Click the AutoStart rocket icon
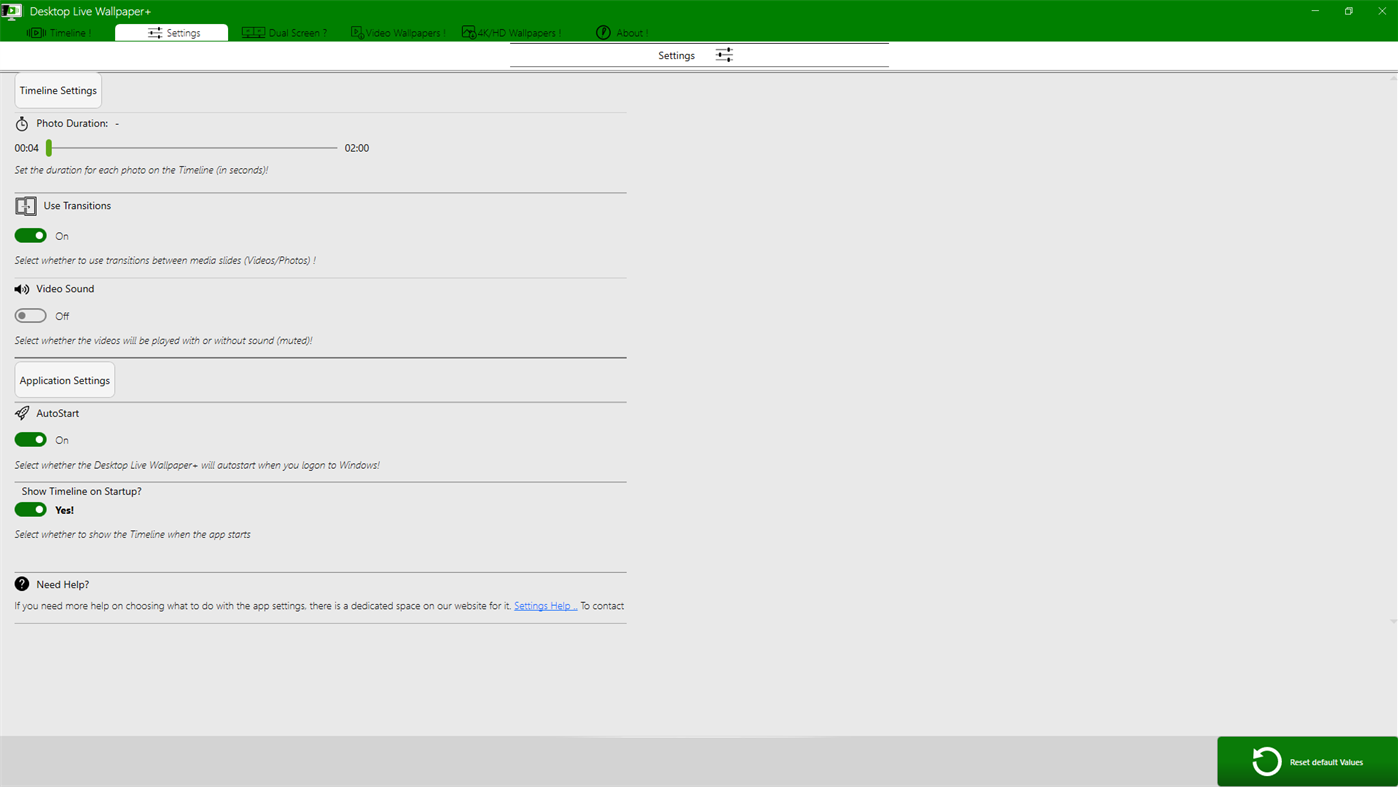Image resolution: width=1398 pixels, height=787 pixels. 20,412
